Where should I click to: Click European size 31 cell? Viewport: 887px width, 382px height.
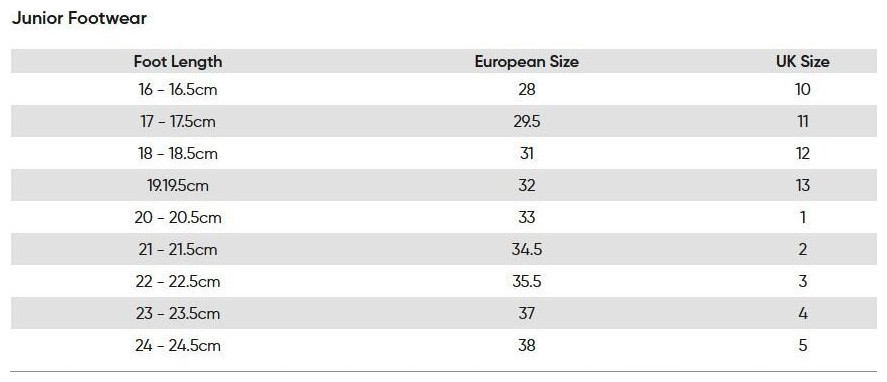click(x=527, y=153)
